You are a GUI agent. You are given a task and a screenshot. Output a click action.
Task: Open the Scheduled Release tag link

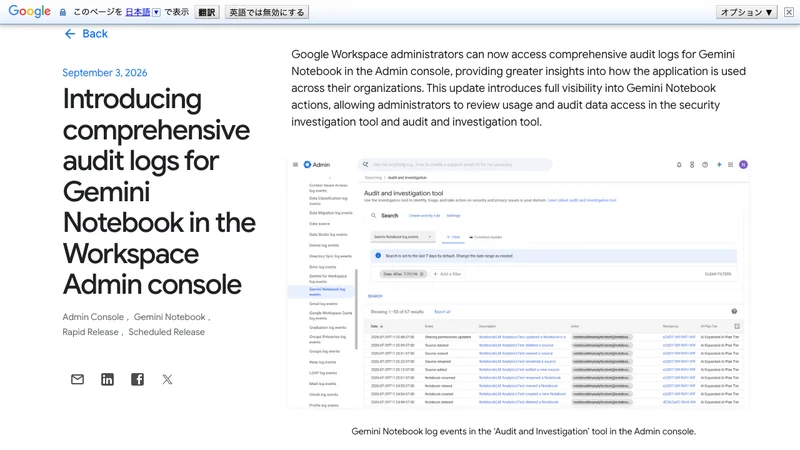(166, 332)
